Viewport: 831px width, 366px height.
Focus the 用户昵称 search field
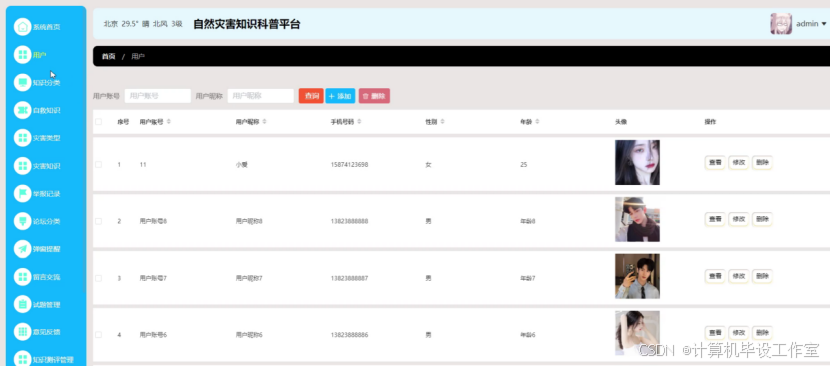[x=261, y=96]
